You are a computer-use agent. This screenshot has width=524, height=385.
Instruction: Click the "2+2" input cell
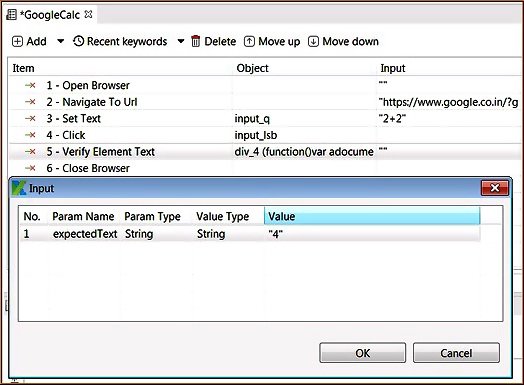tap(449, 119)
